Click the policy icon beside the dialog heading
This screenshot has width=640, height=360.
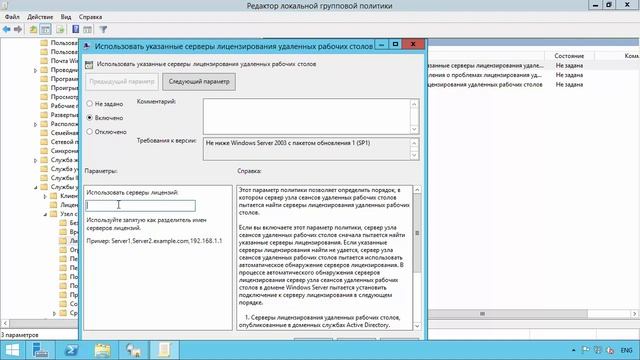pyautogui.click(x=89, y=64)
